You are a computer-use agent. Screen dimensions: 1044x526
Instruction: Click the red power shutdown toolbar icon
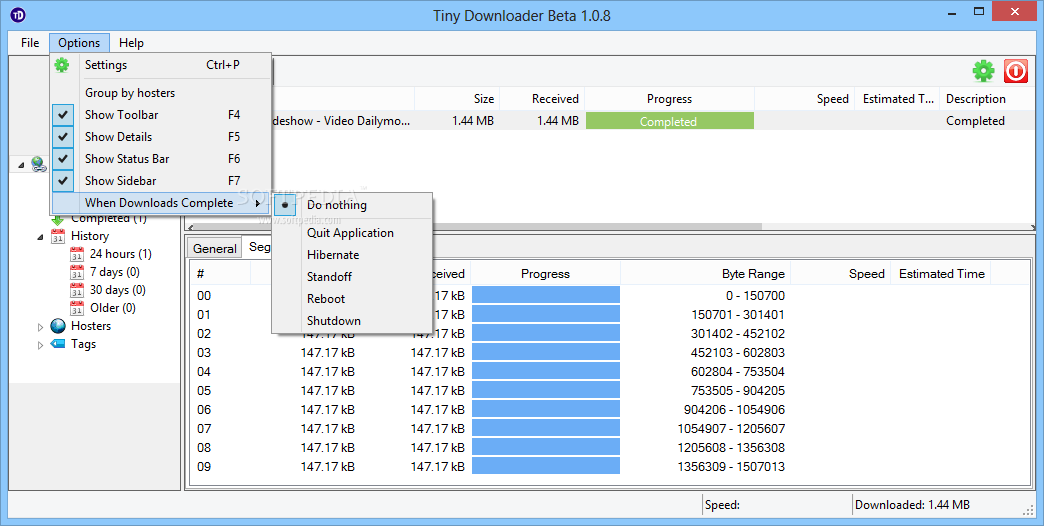[1015, 71]
